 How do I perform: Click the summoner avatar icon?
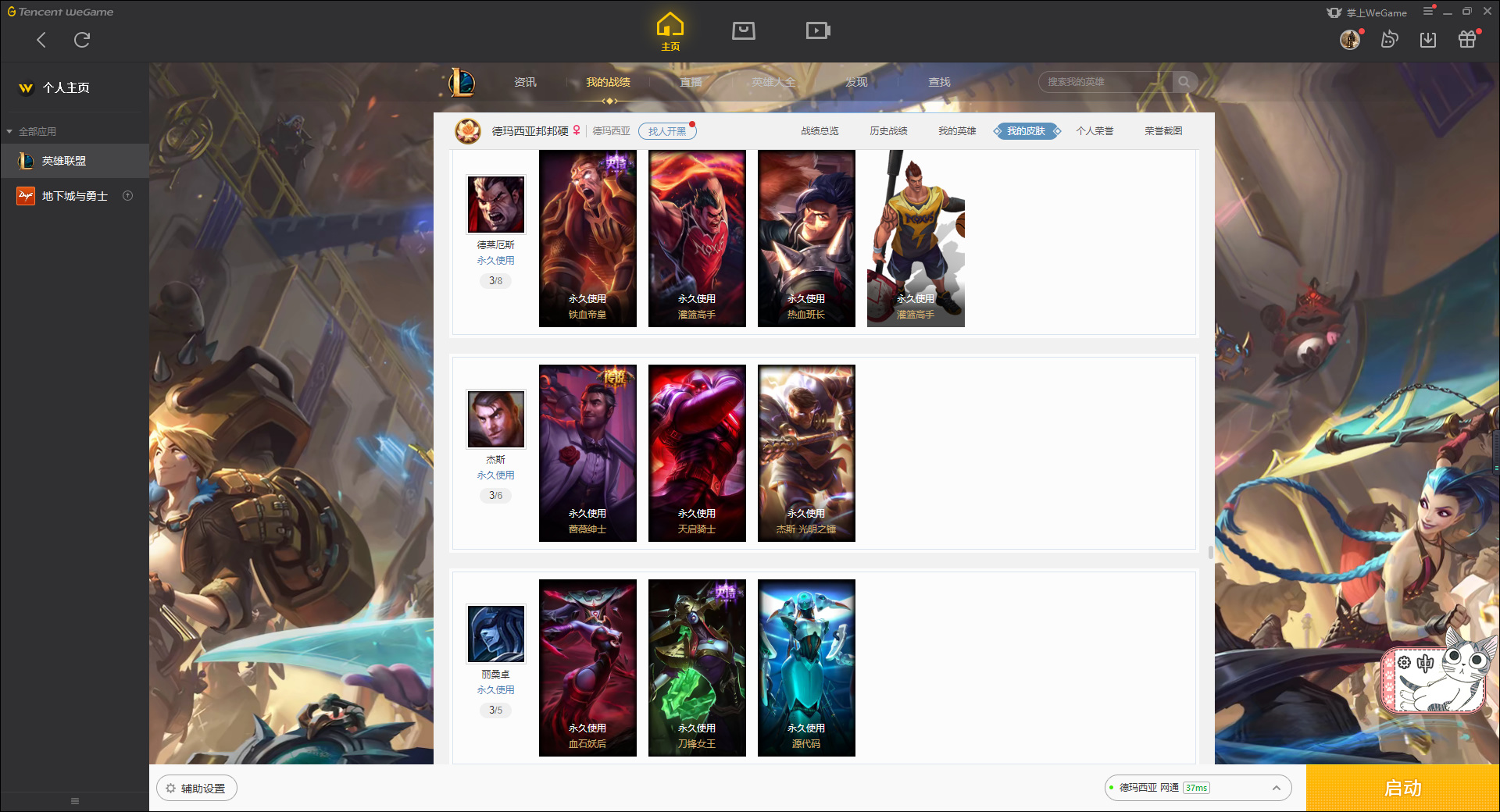(468, 131)
